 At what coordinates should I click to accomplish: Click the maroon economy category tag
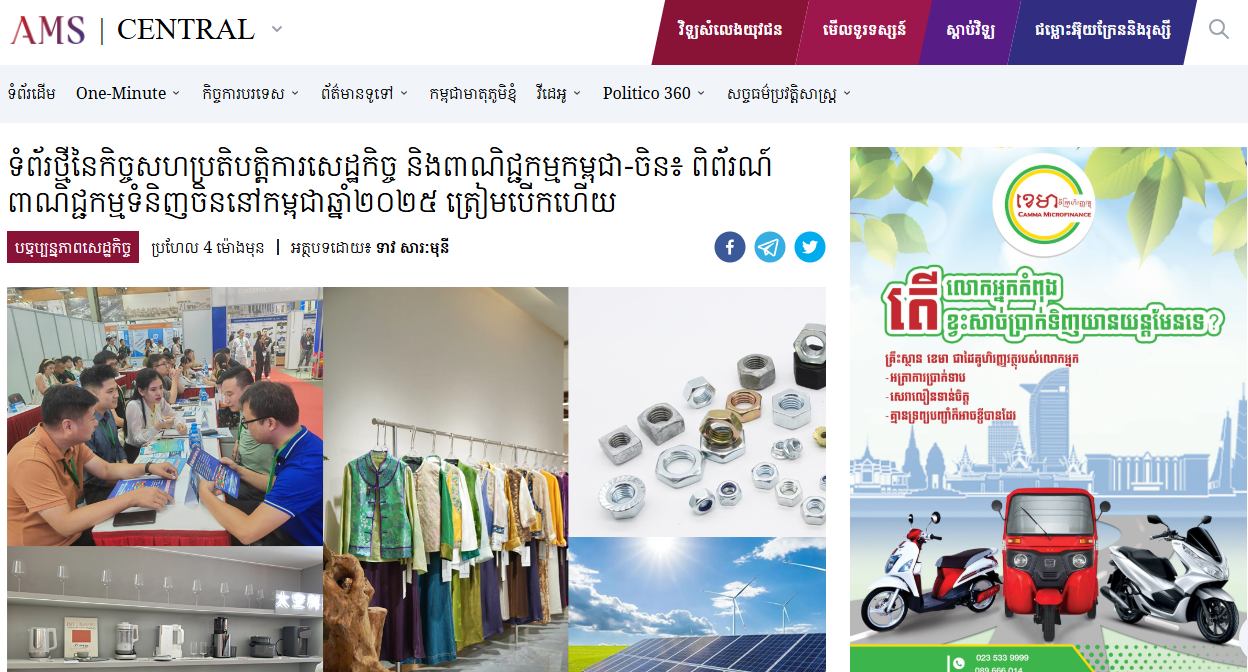(x=72, y=247)
